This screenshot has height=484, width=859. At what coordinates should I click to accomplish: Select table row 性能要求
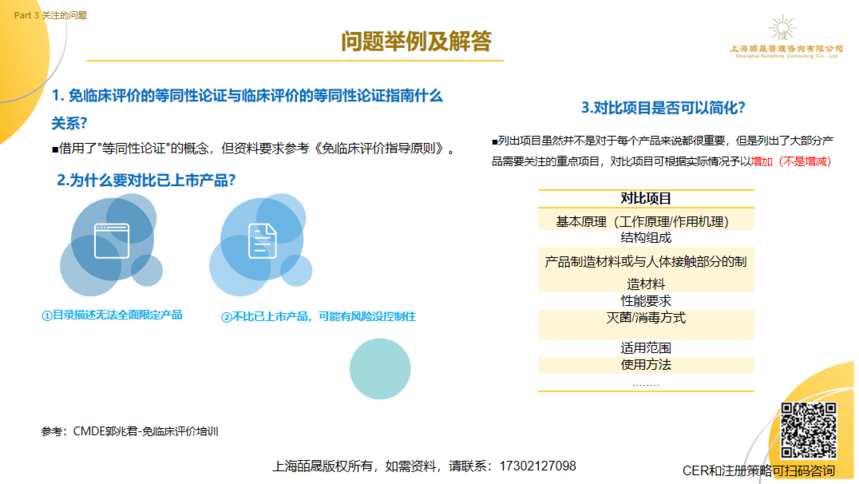(x=646, y=301)
